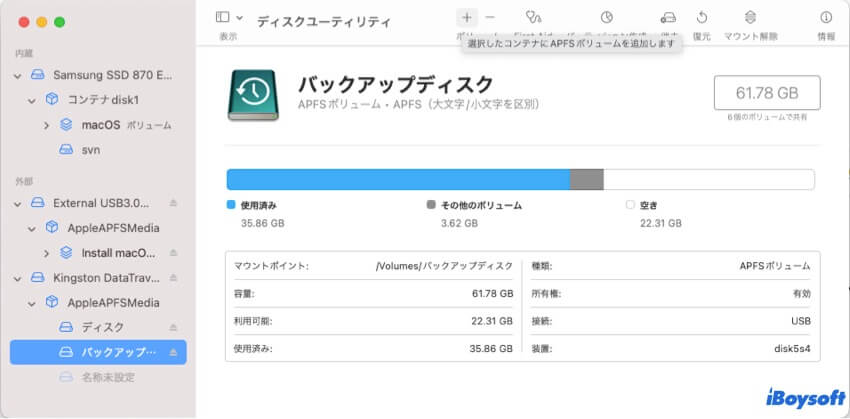Click the 種類 APFSボリューム value
The image size is (850, 419).
pyautogui.click(x=775, y=266)
